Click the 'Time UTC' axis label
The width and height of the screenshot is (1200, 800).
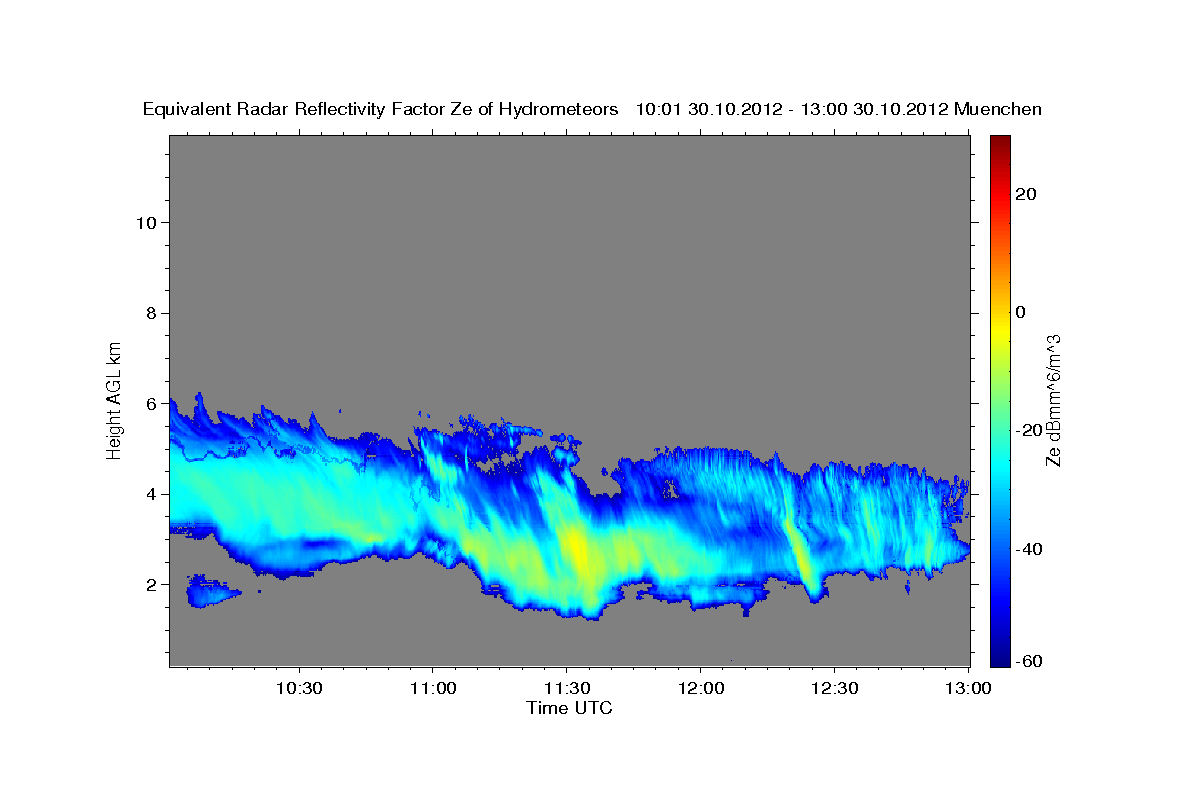click(x=569, y=708)
